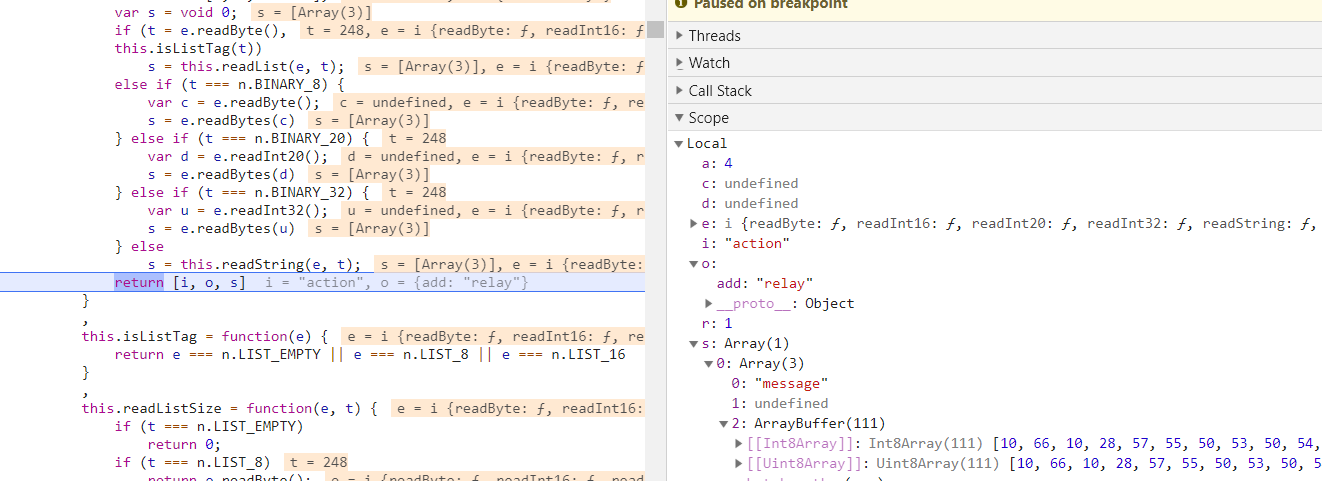Viewport: 1322px width, 481px height.
Task: Expand the __proto__ Object entry
Action: coord(709,304)
